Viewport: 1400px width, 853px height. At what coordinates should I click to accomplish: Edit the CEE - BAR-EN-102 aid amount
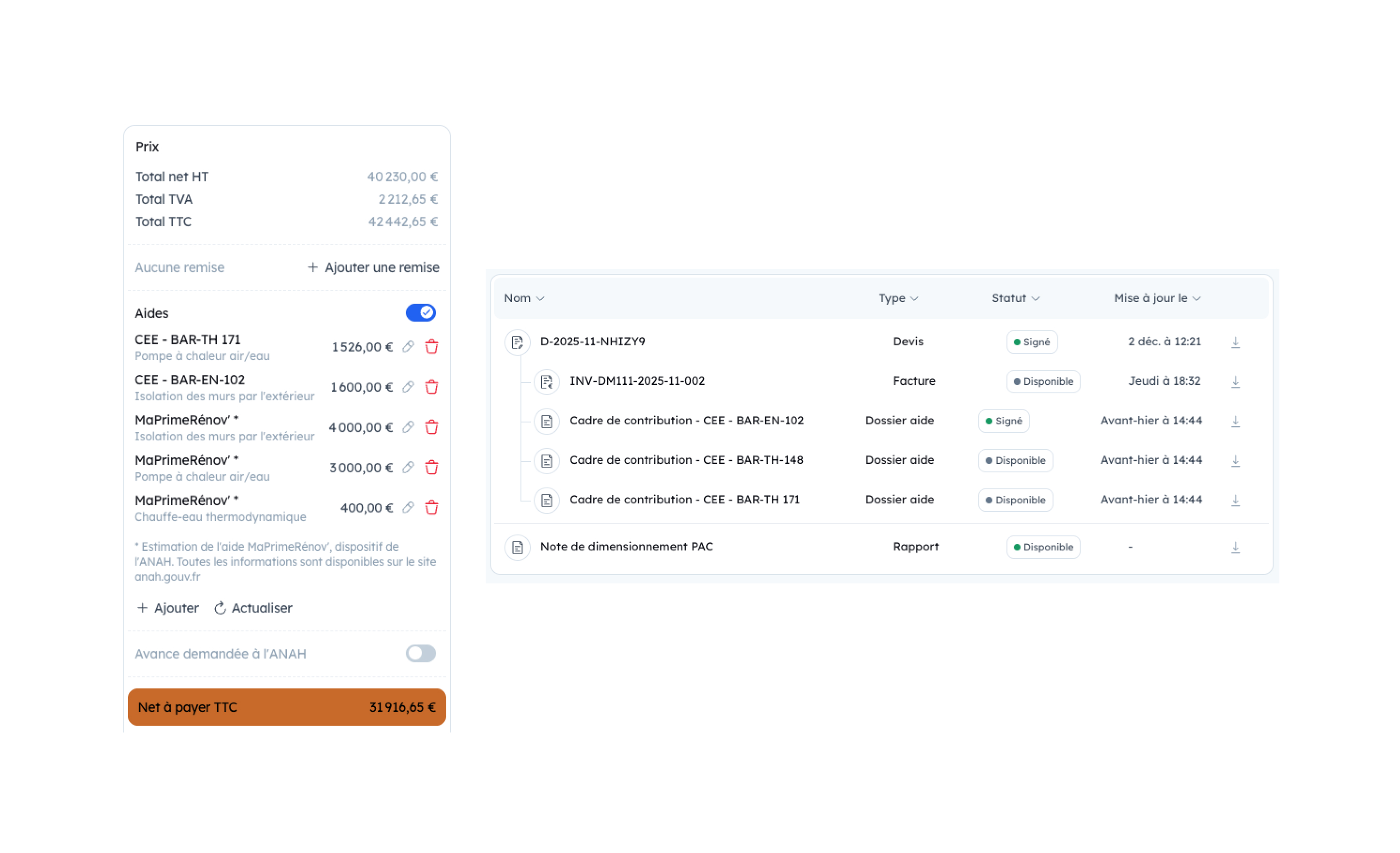408,387
